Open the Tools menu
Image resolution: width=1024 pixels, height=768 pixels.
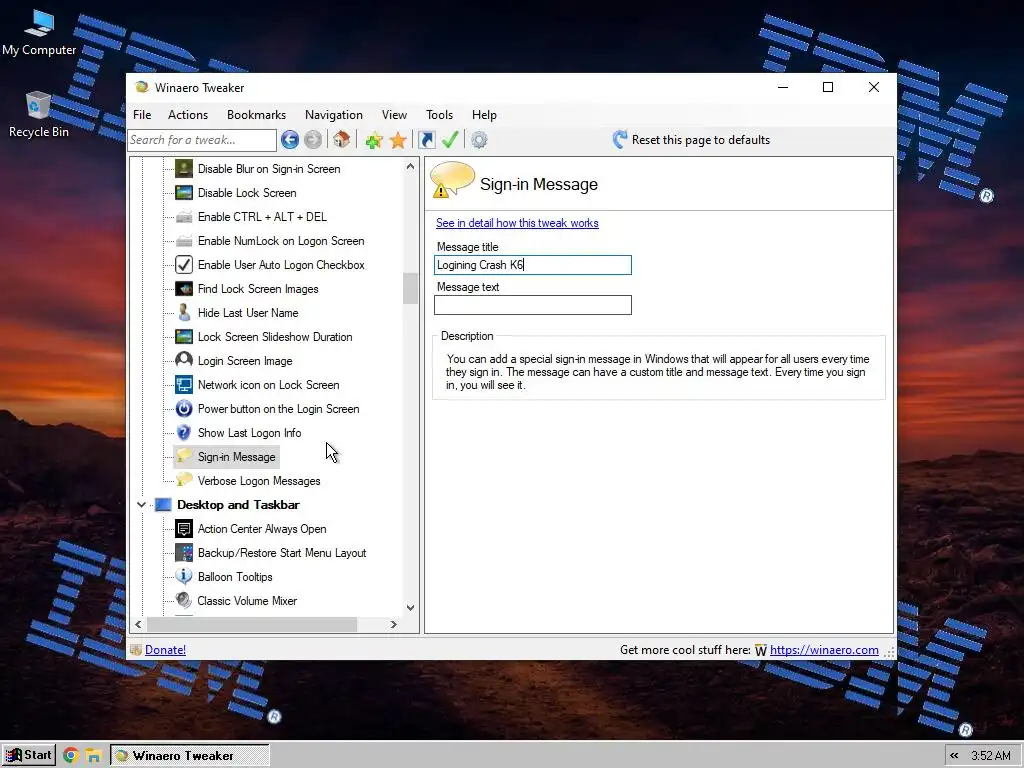440,115
